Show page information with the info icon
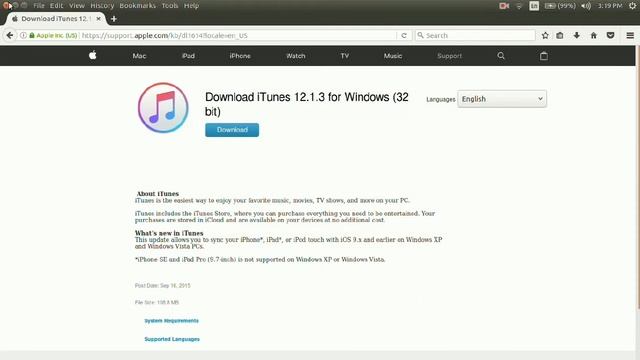The width and height of the screenshot is (640, 360). (23, 36)
